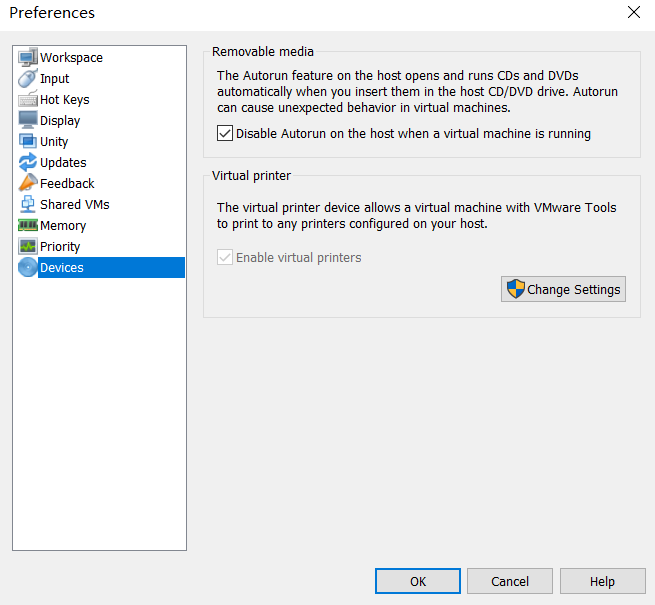The image size is (655, 605).
Task: Click the Change Settings button
Action: pyautogui.click(x=563, y=289)
